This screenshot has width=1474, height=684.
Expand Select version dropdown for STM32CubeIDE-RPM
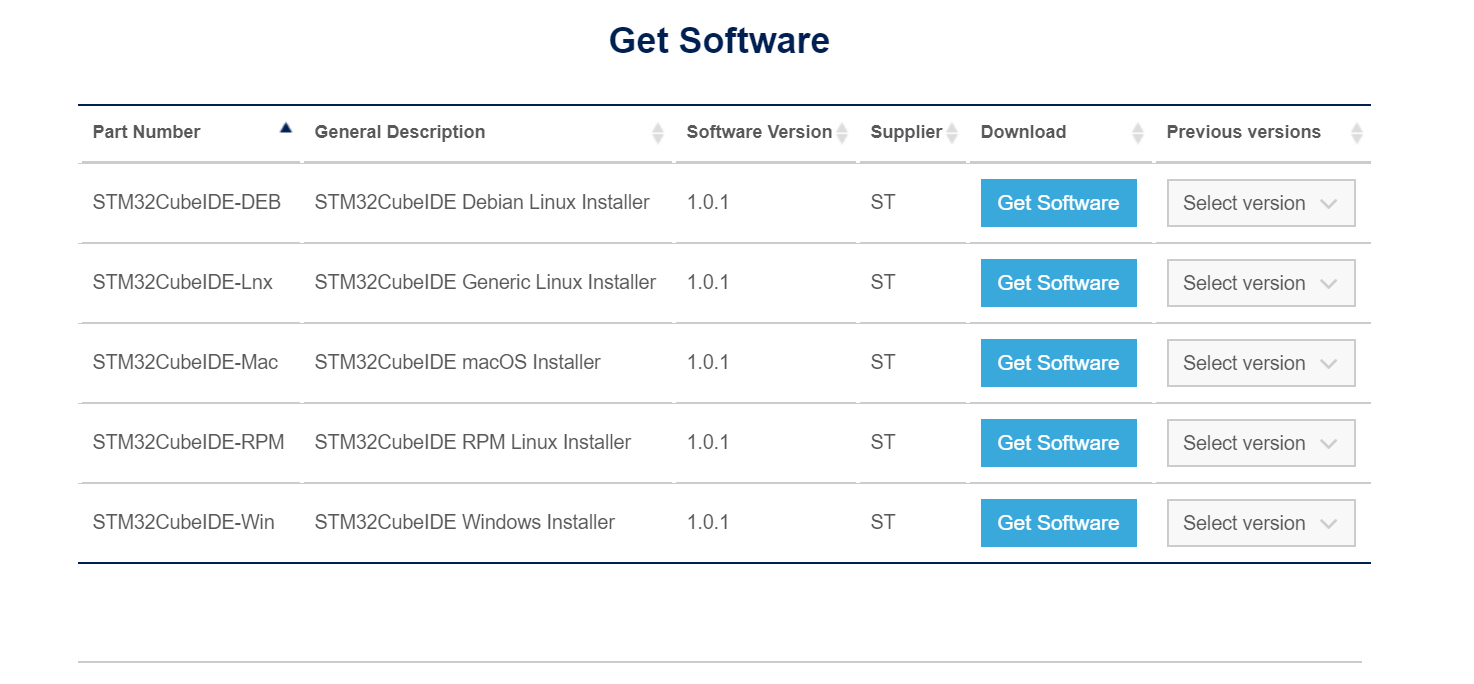pyautogui.click(x=1260, y=443)
